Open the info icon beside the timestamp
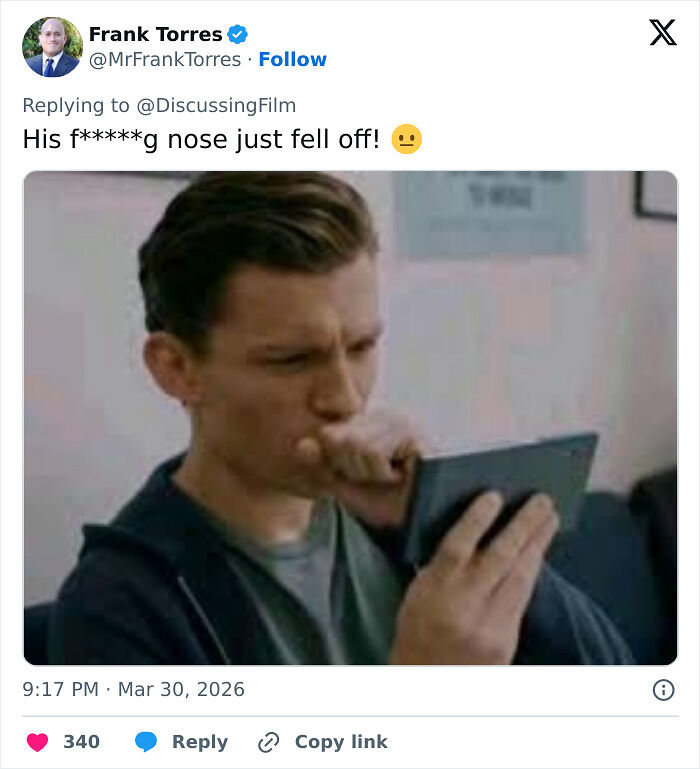Screen dimensions: 700x769 tap(662, 690)
